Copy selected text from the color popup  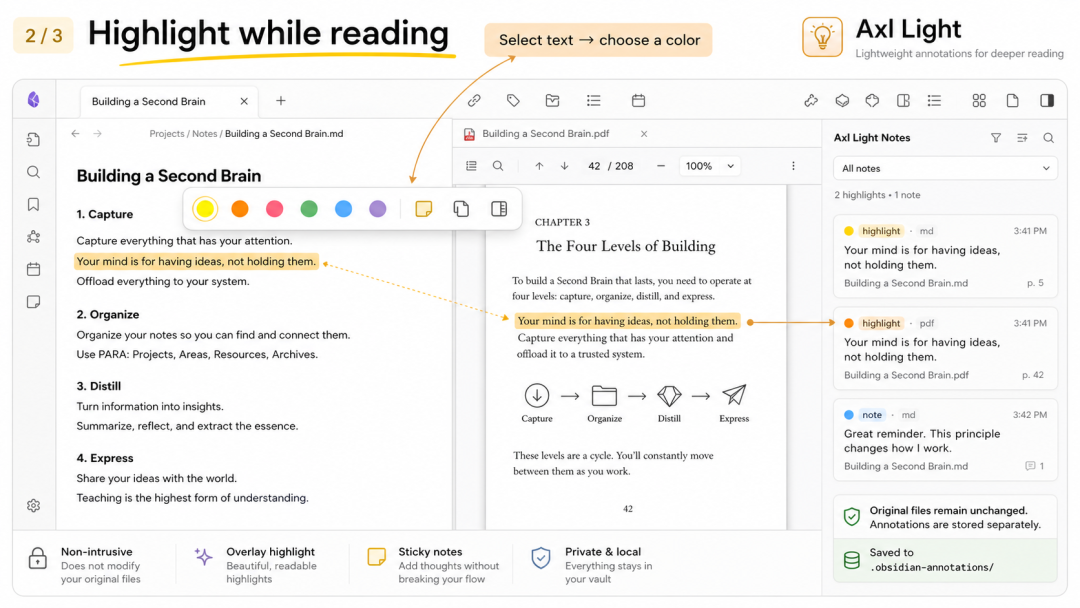coord(461,209)
